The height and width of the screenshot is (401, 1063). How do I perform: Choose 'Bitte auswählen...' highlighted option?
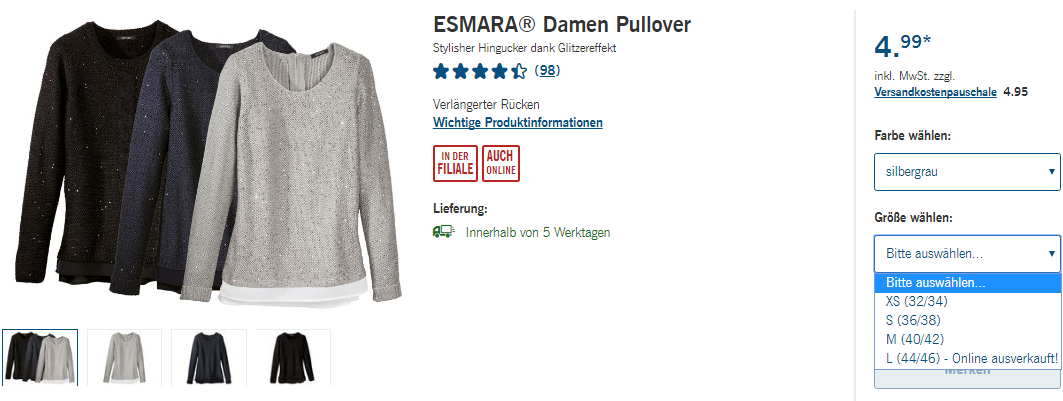pyautogui.click(x=967, y=283)
